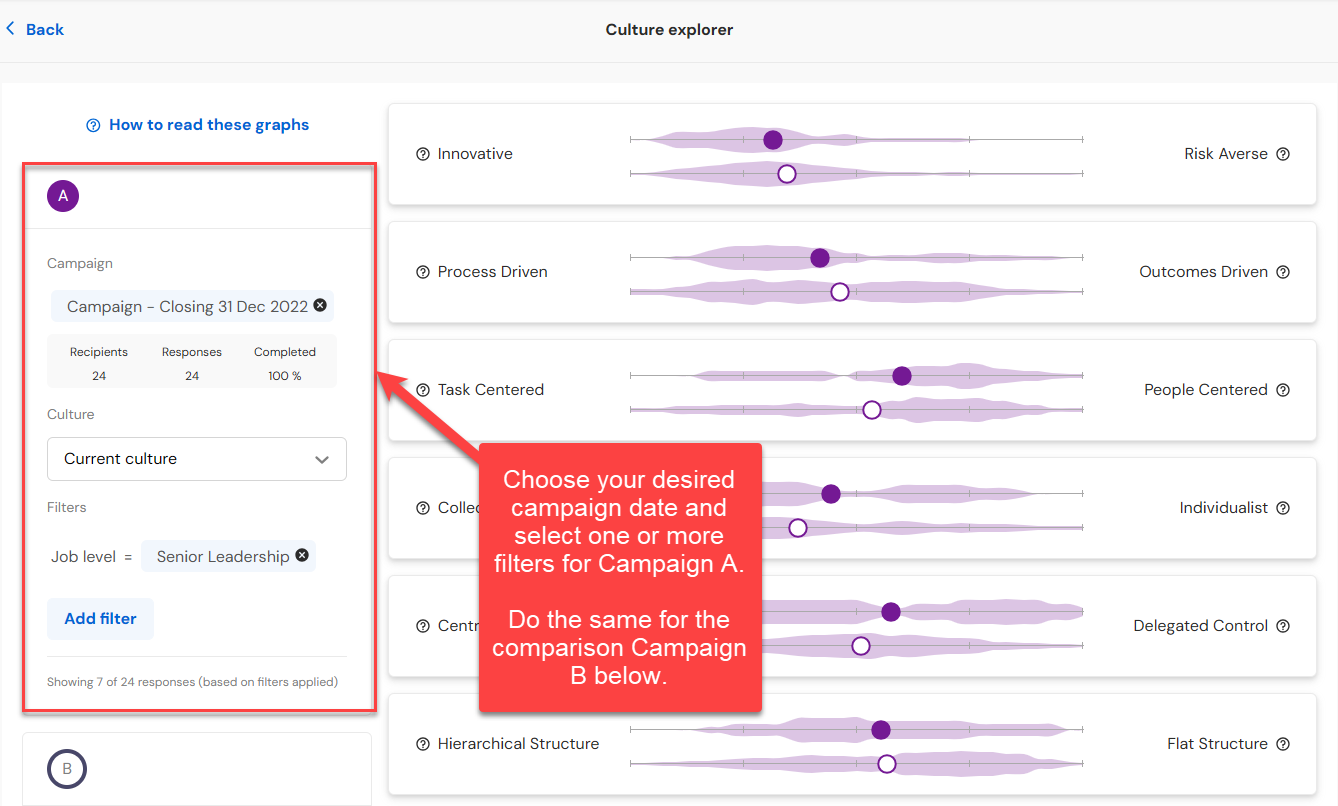Open help icon next to Flat Structure
The height and width of the screenshot is (806, 1338).
(1283, 744)
